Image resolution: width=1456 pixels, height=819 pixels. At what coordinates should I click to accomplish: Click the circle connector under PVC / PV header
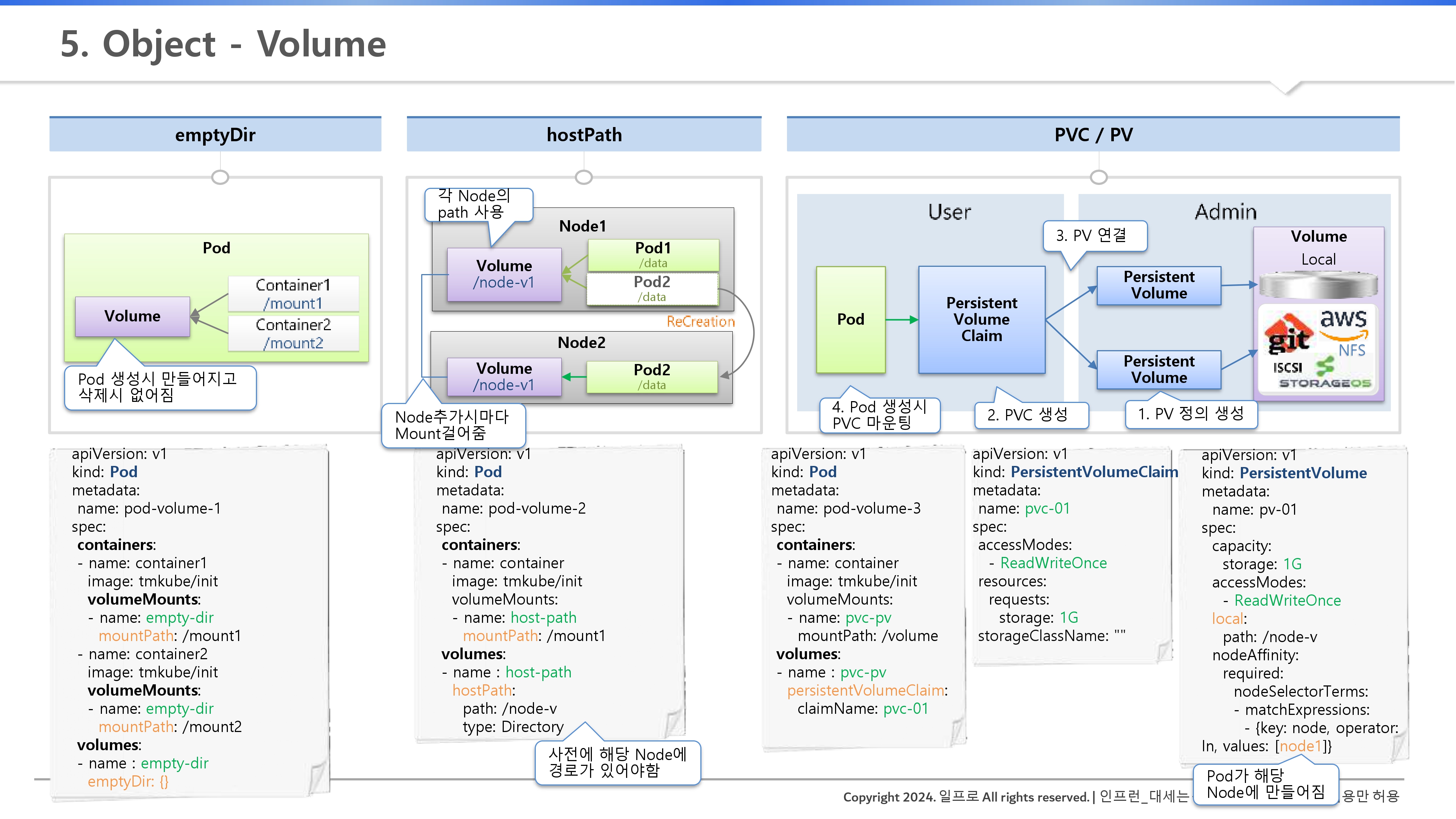(1098, 178)
